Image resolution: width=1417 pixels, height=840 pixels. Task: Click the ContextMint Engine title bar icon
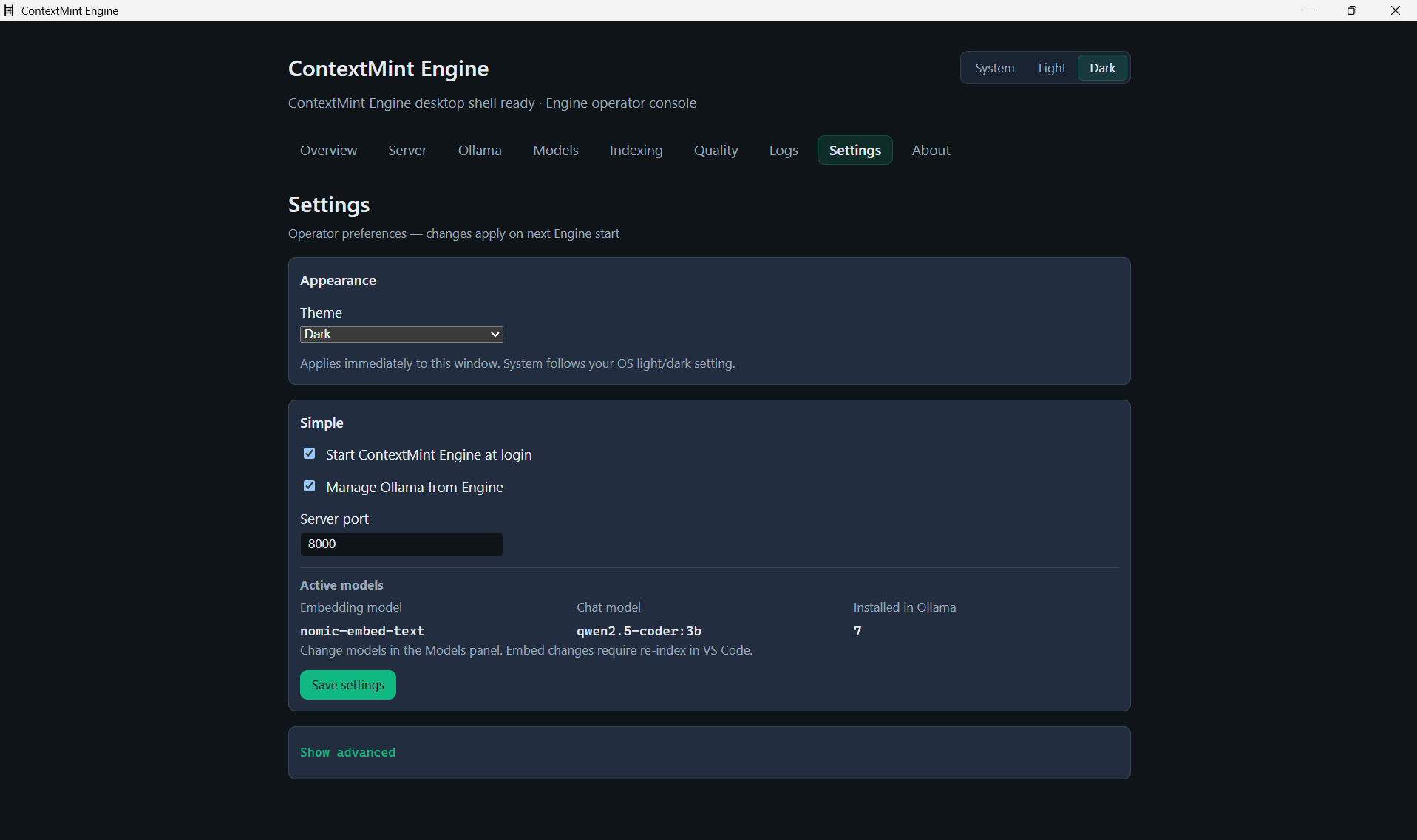pos(9,10)
